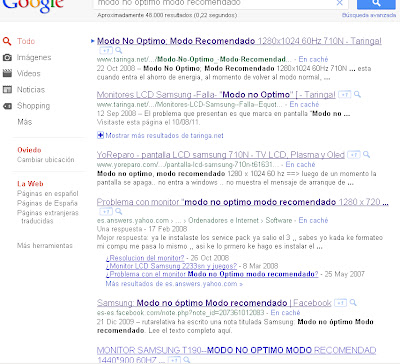Expand Mostrar más resultados de taringa.net plus icon

[100, 135]
